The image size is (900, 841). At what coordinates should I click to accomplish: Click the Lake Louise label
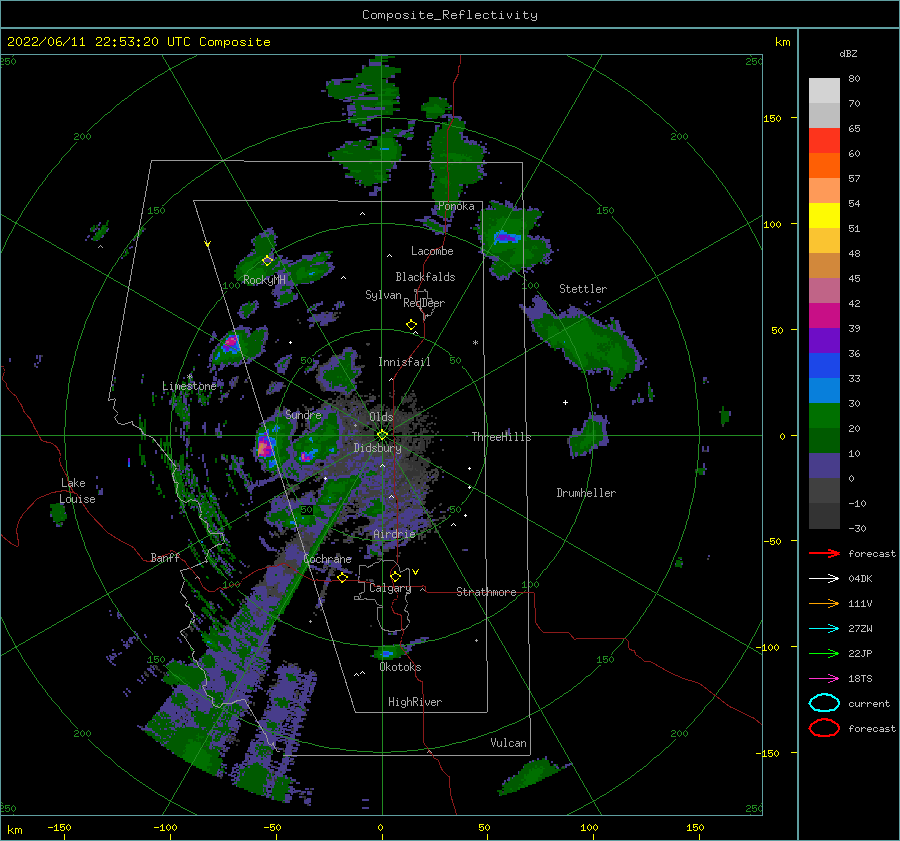[x=77, y=491]
